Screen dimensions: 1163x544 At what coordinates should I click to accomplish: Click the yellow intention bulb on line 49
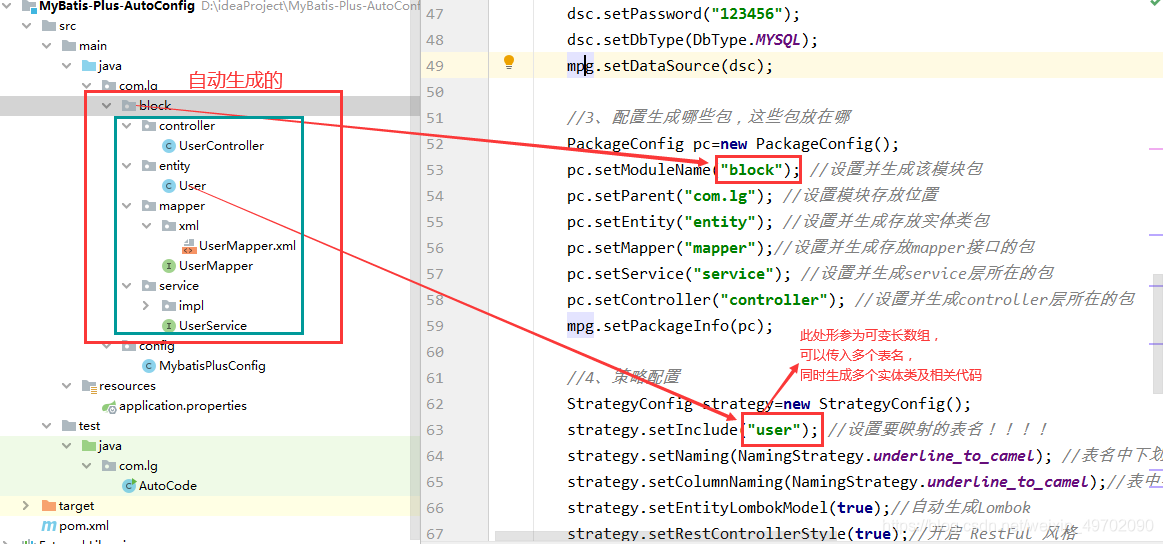(509, 62)
